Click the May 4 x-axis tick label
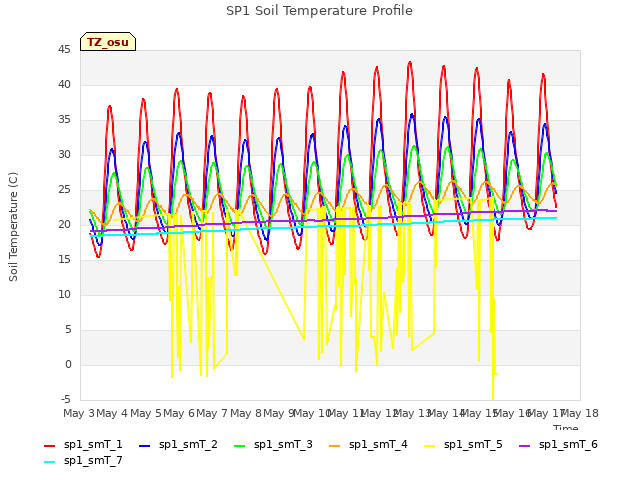The height and width of the screenshot is (480, 640). tap(112, 413)
